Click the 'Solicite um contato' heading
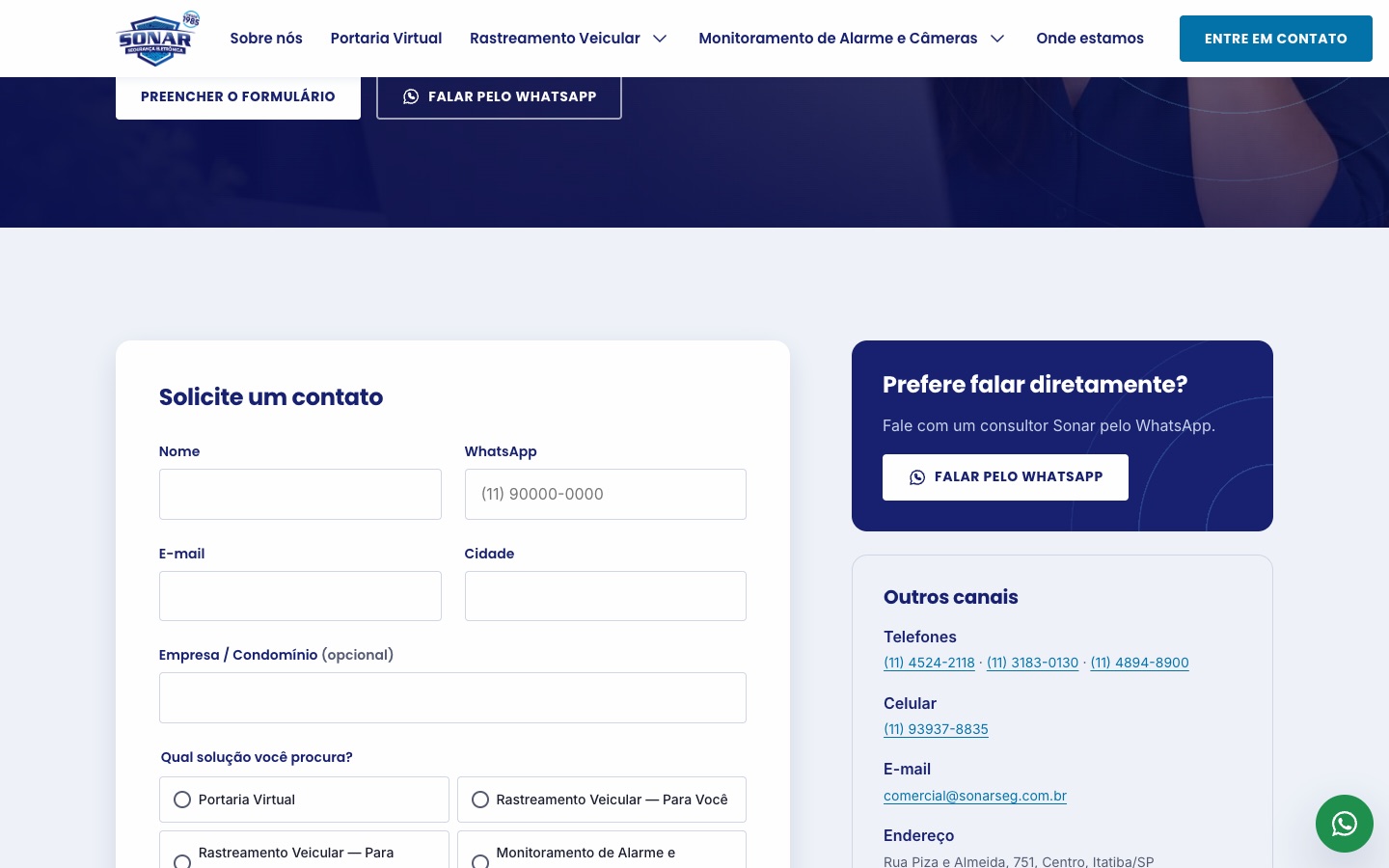The height and width of the screenshot is (868, 1389). [271, 396]
